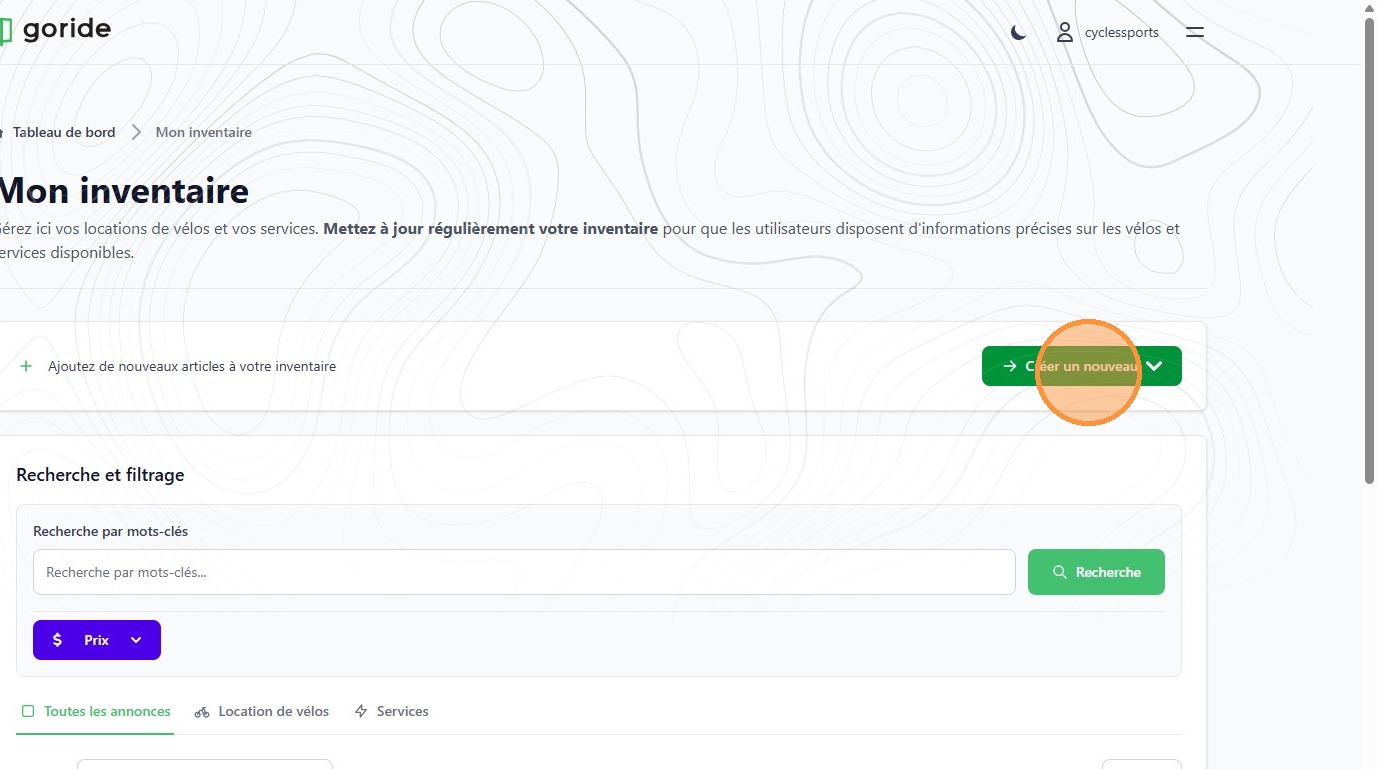The height and width of the screenshot is (769, 1377).
Task: Click the dollar icon on Prix filter
Action: pyautogui.click(x=57, y=640)
